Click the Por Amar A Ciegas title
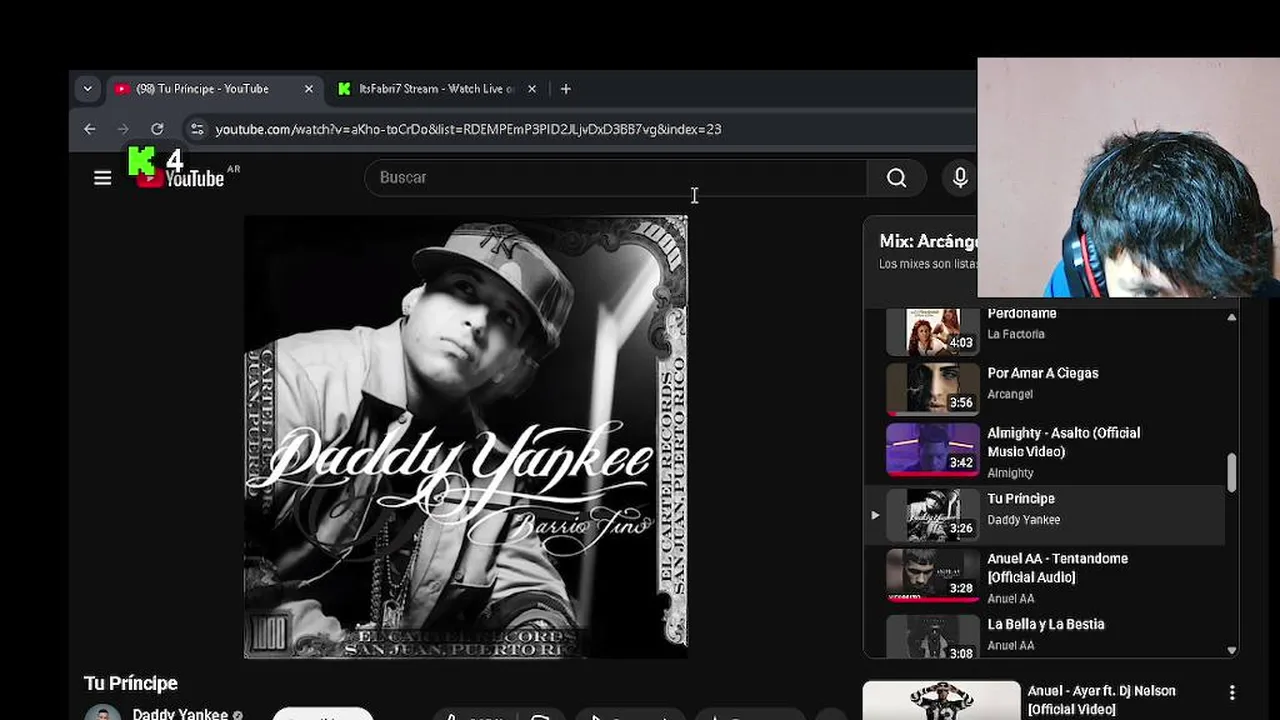The height and width of the screenshot is (720, 1280). coord(1043,373)
